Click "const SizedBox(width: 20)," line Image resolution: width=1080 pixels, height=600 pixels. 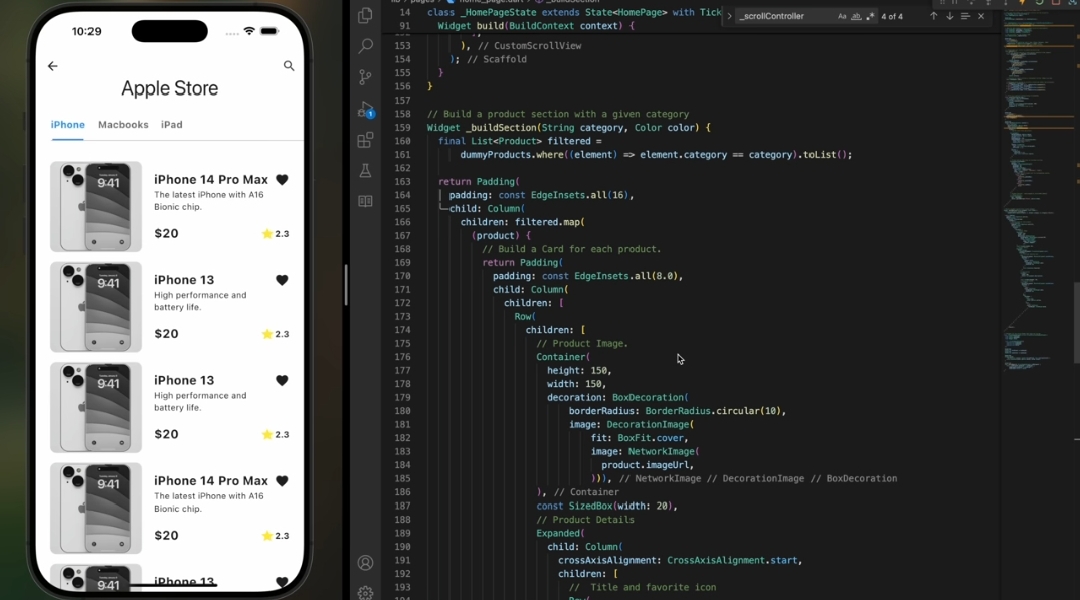point(607,506)
